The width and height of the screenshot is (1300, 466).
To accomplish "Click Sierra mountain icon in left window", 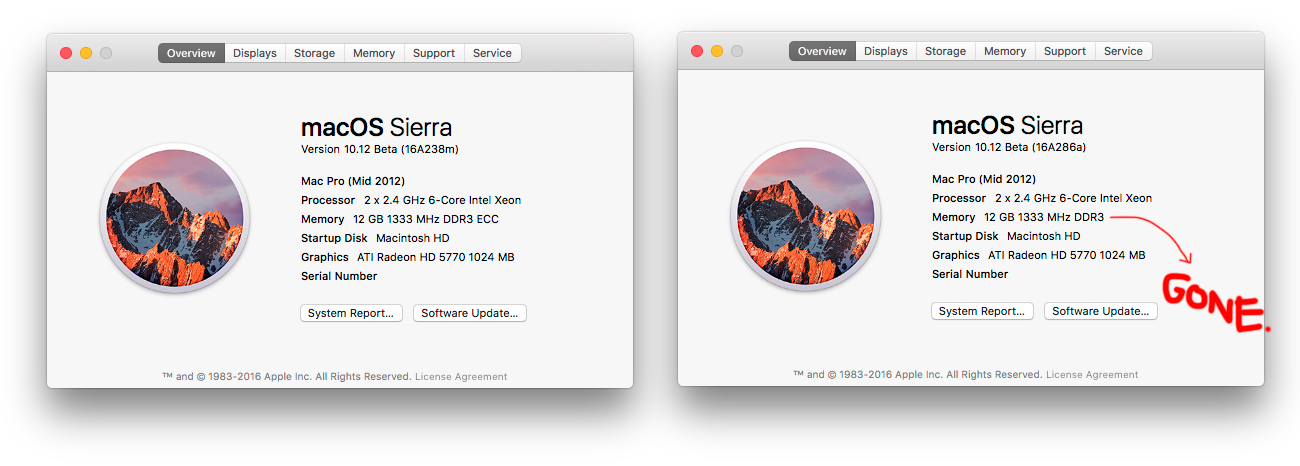I will tap(175, 217).
